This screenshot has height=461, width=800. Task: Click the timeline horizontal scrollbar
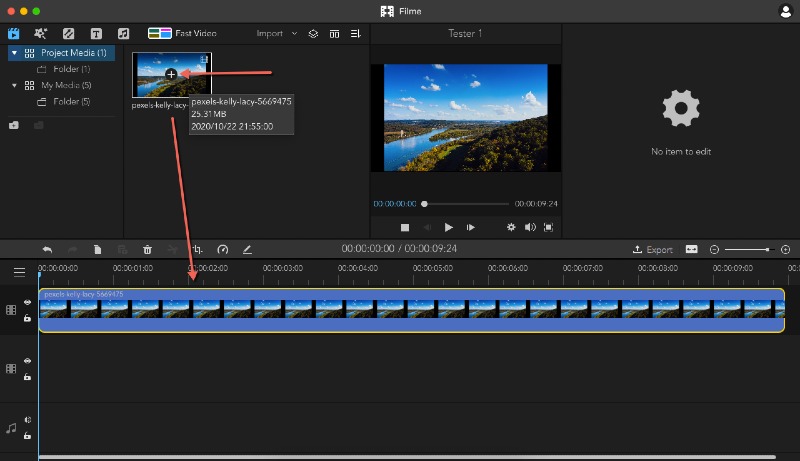point(407,457)
